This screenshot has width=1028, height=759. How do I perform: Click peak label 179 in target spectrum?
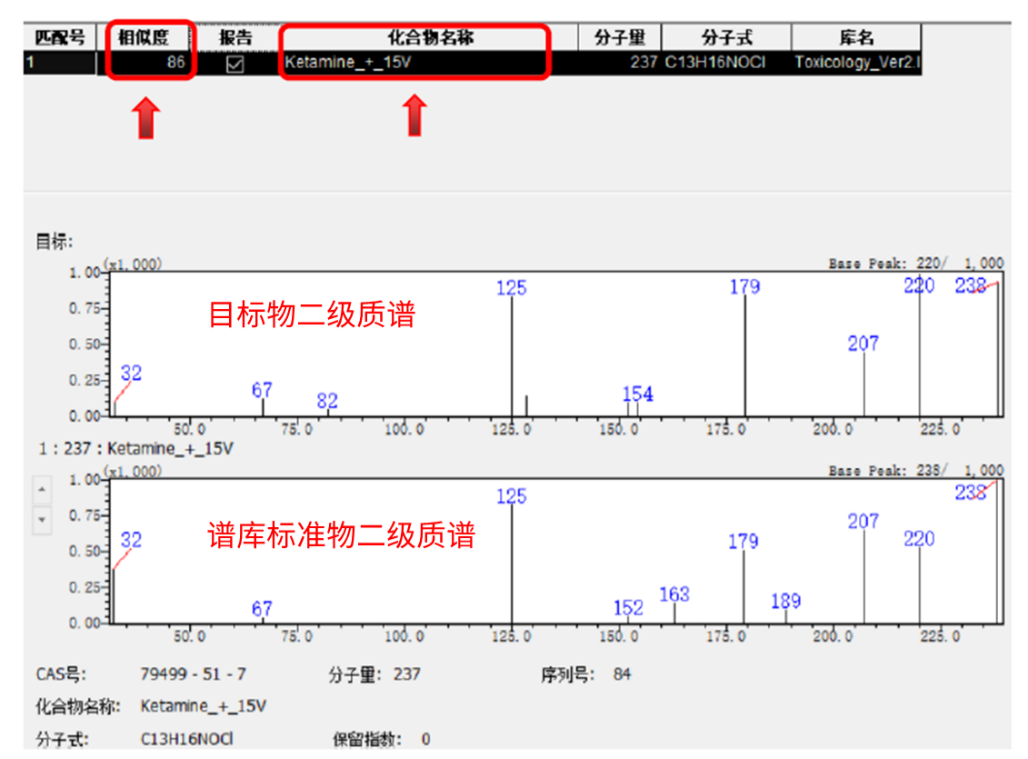coord(744,287)
